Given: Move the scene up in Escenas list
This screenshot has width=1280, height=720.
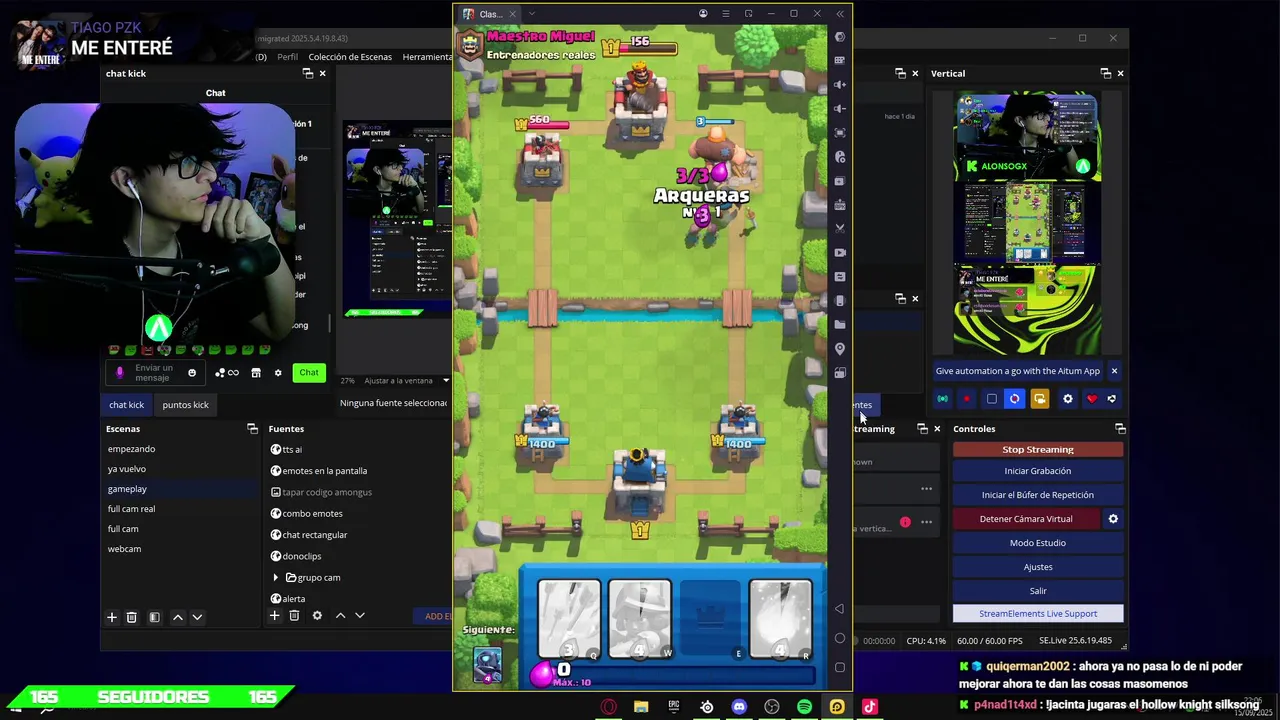Looking at the screenshot, I should pyautogui.click(x=178, y=617).
